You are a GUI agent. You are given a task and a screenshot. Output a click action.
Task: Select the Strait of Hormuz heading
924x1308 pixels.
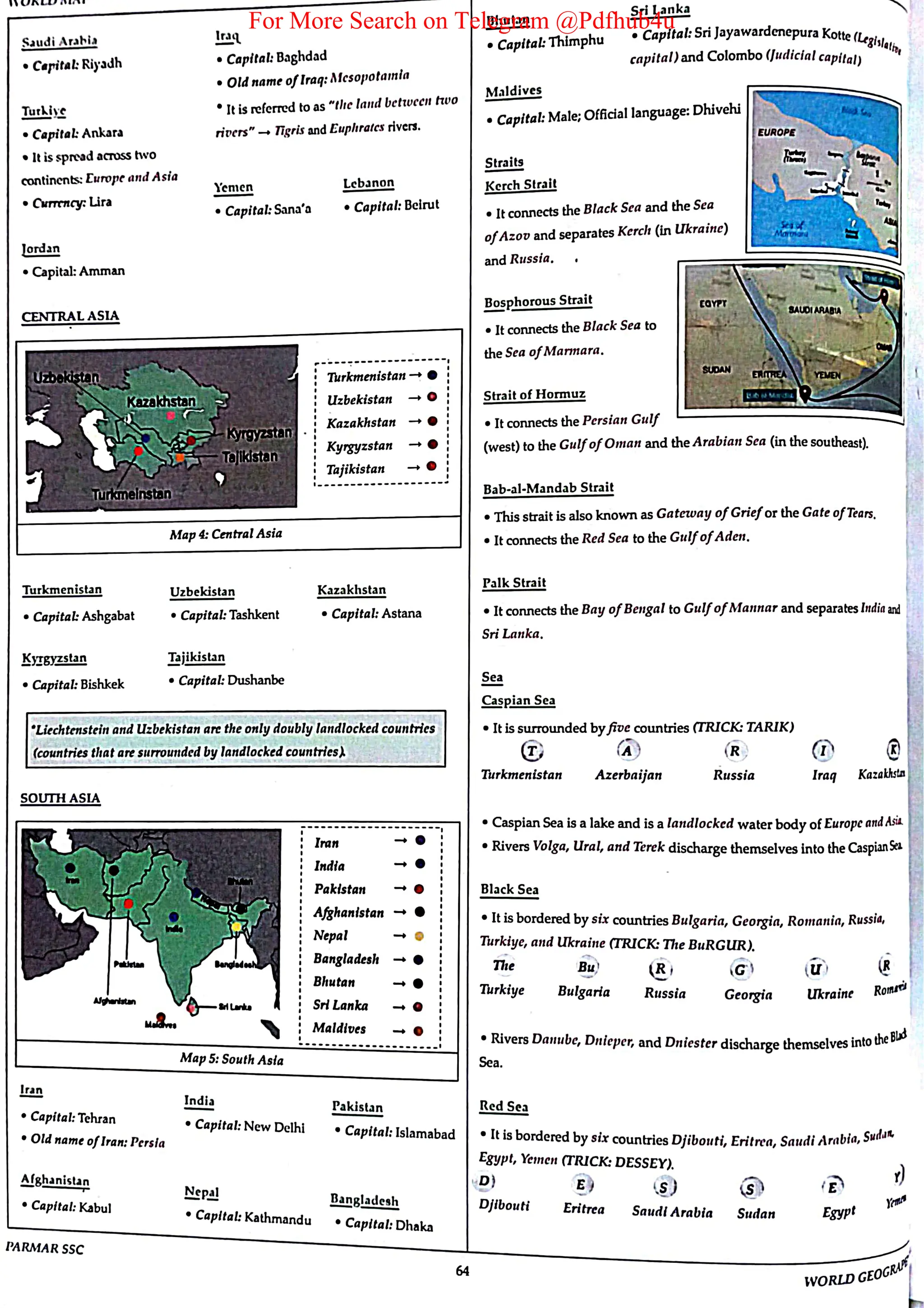(x=534, y=394)
